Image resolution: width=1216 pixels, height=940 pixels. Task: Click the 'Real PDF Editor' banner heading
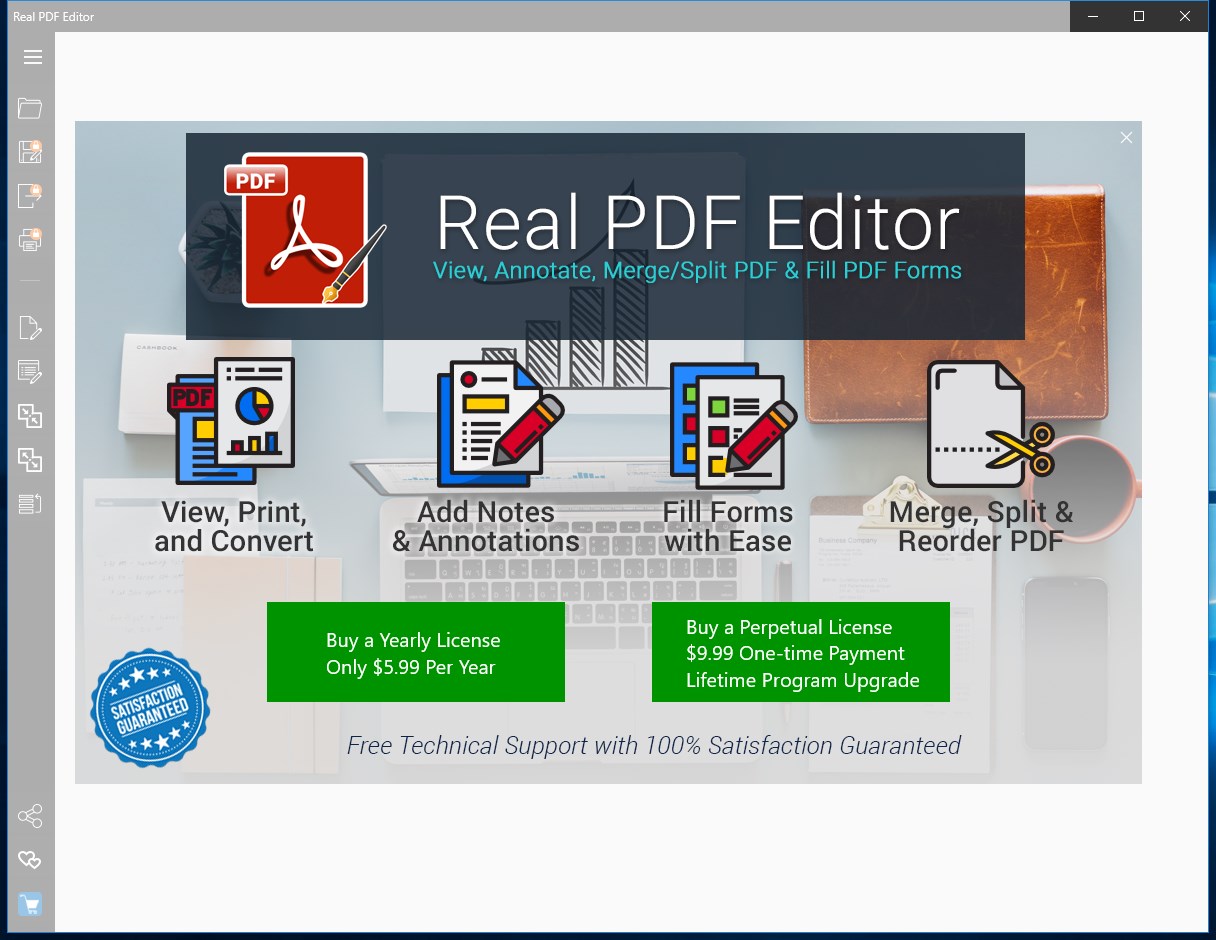point(698,223)
